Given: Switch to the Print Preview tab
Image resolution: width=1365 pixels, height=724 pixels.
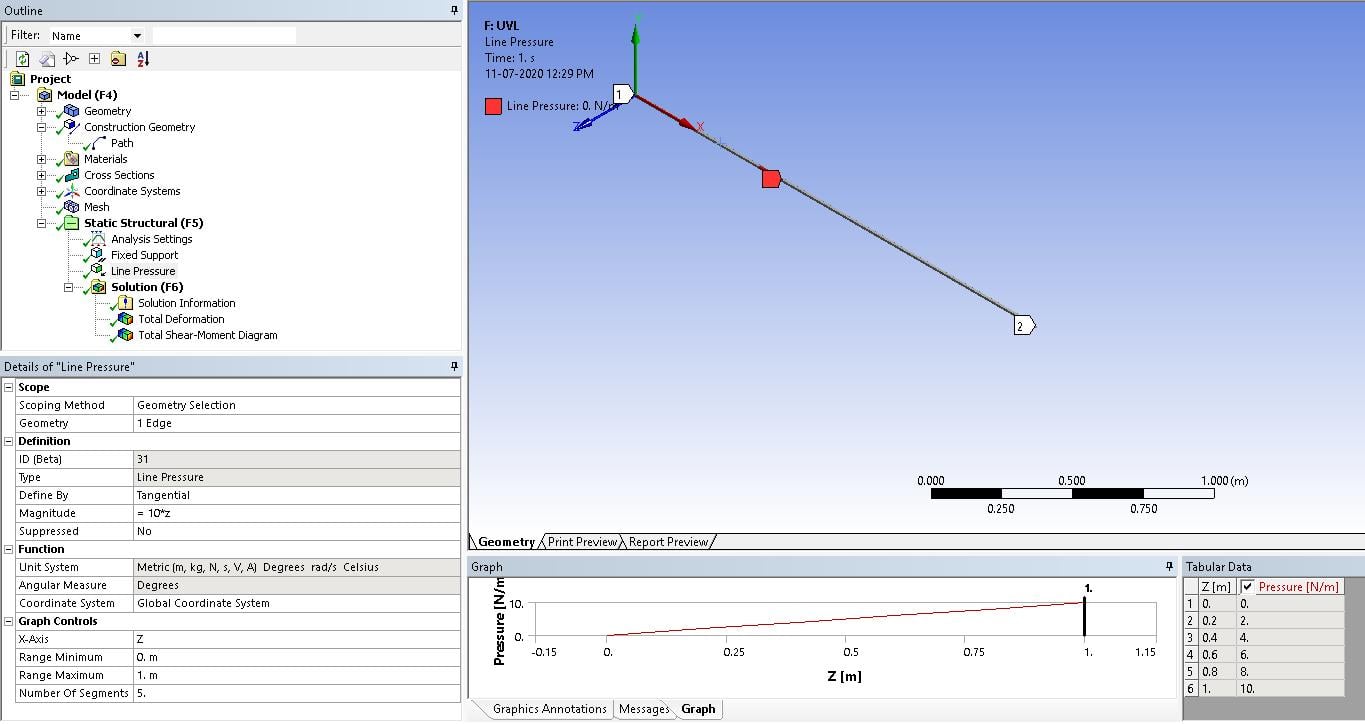Looking at the screenshot, I should [581, 541].
